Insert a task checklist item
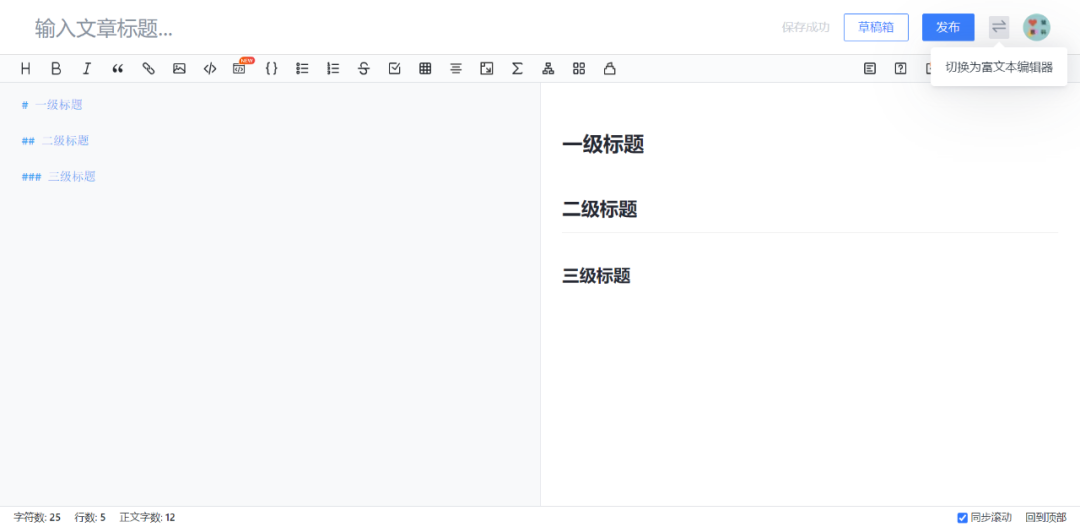1080x527 pixels. tap(395, 68)
